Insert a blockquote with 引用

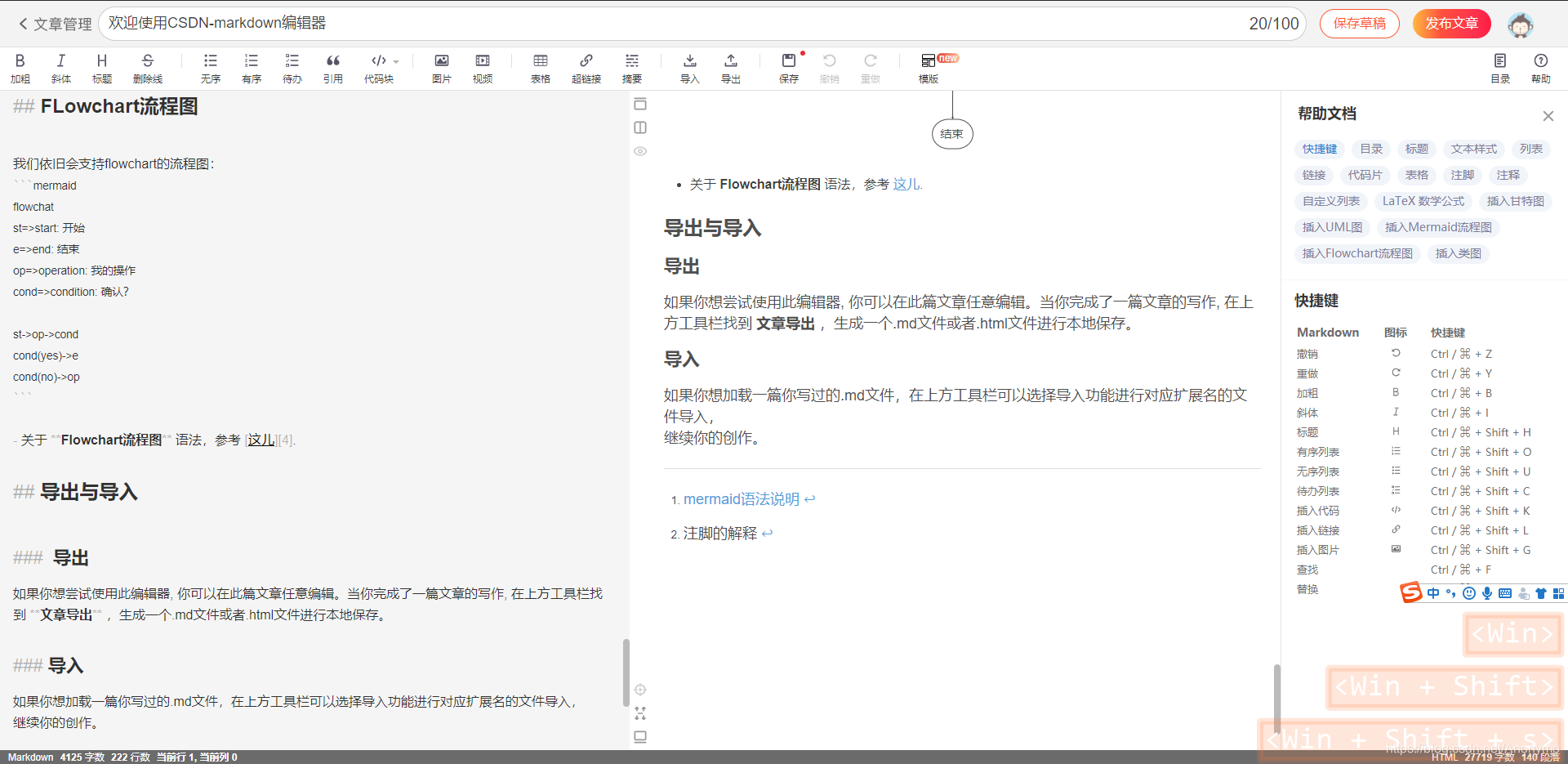pos(333,68)
